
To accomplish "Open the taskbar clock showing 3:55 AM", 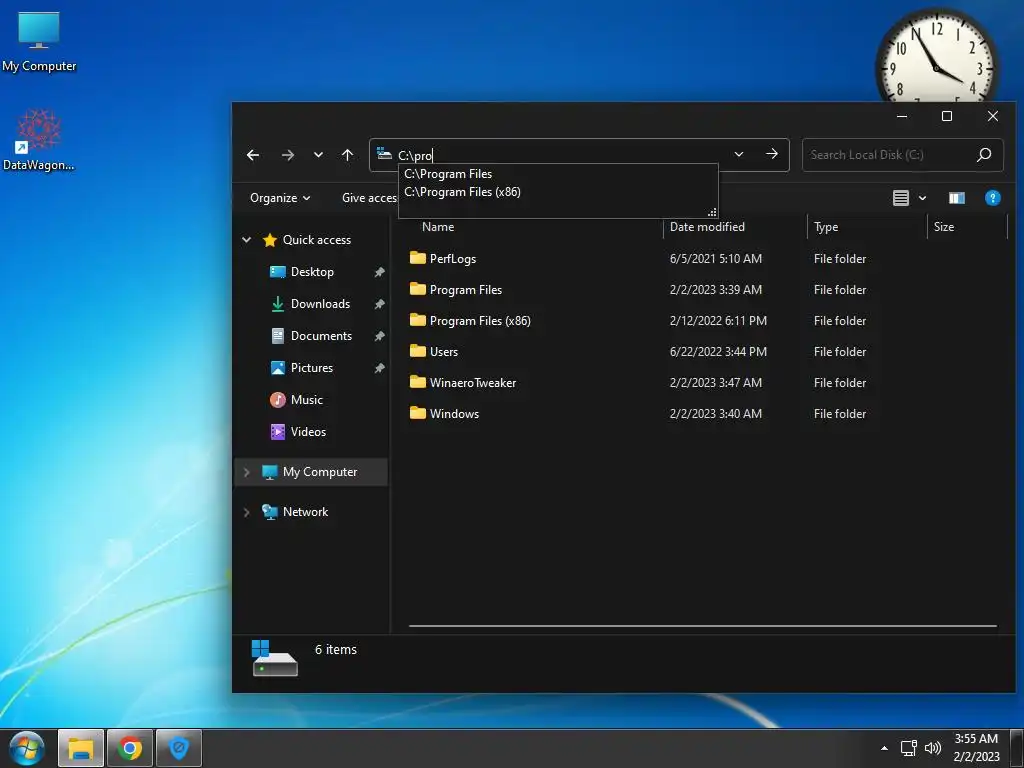I will 976,748.
